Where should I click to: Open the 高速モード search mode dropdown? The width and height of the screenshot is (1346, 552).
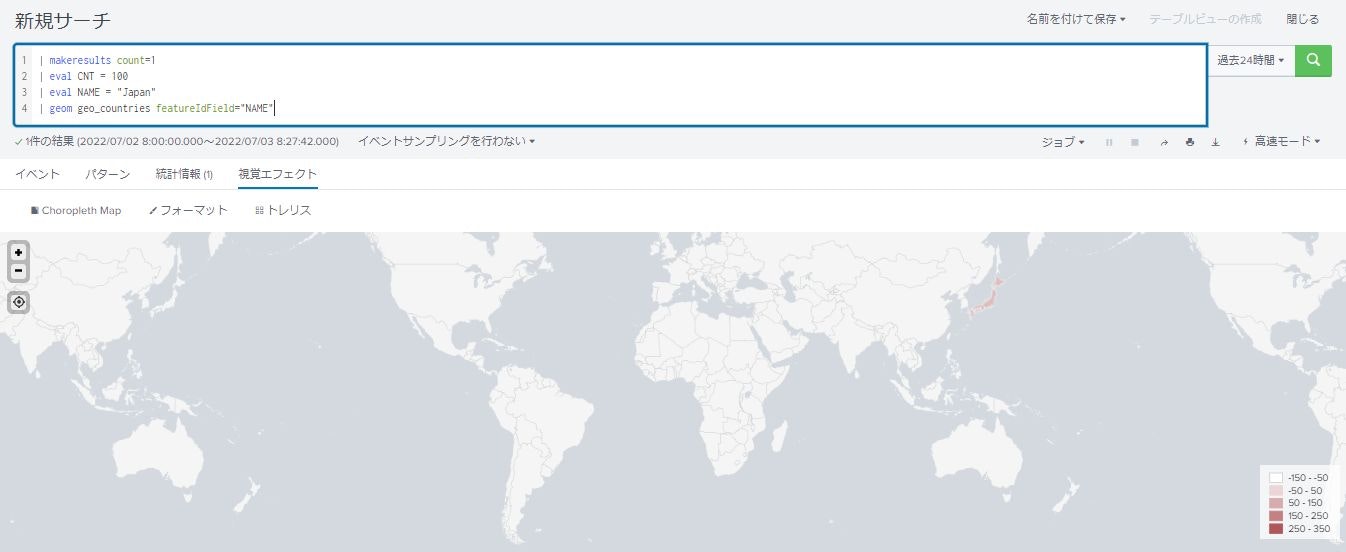(x=1281, y=142)
